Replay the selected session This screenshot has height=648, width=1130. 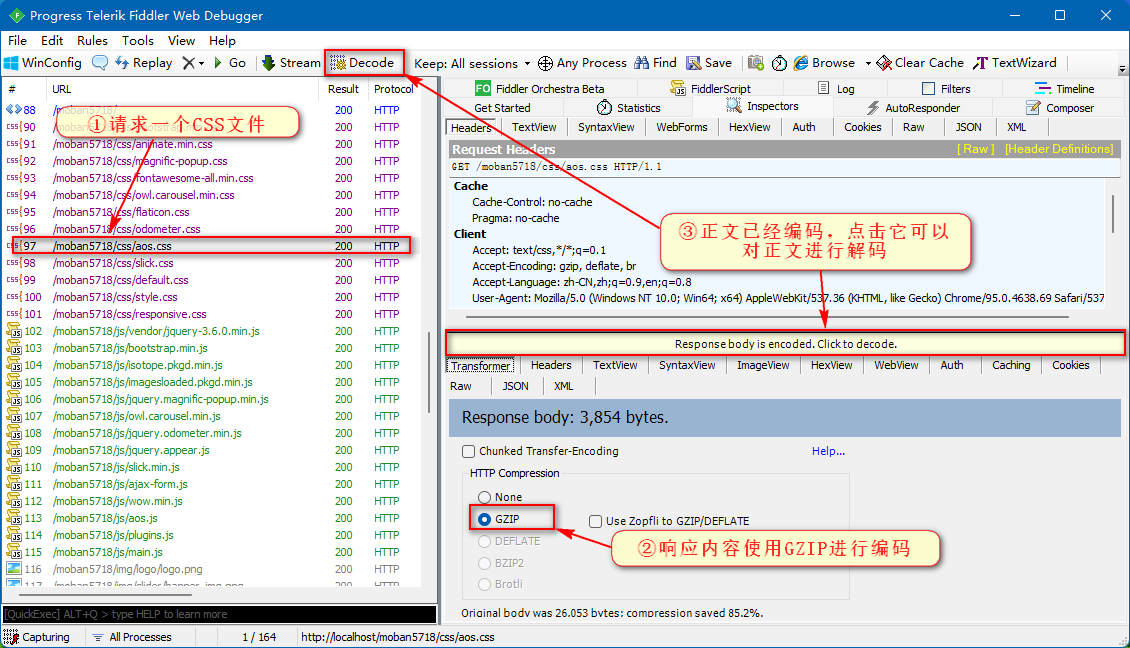click(x=143, y=63)
